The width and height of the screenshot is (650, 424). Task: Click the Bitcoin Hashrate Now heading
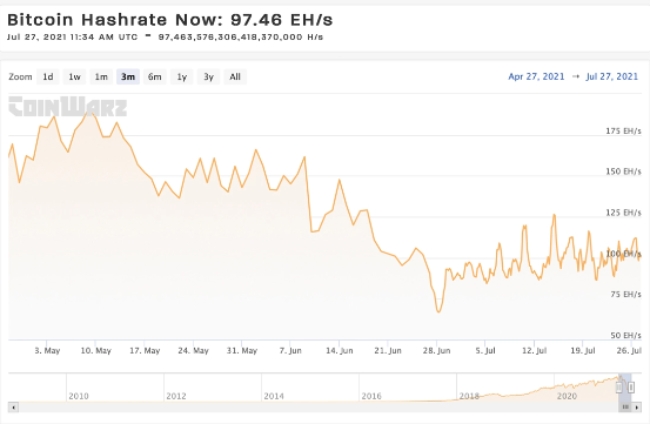170,19
